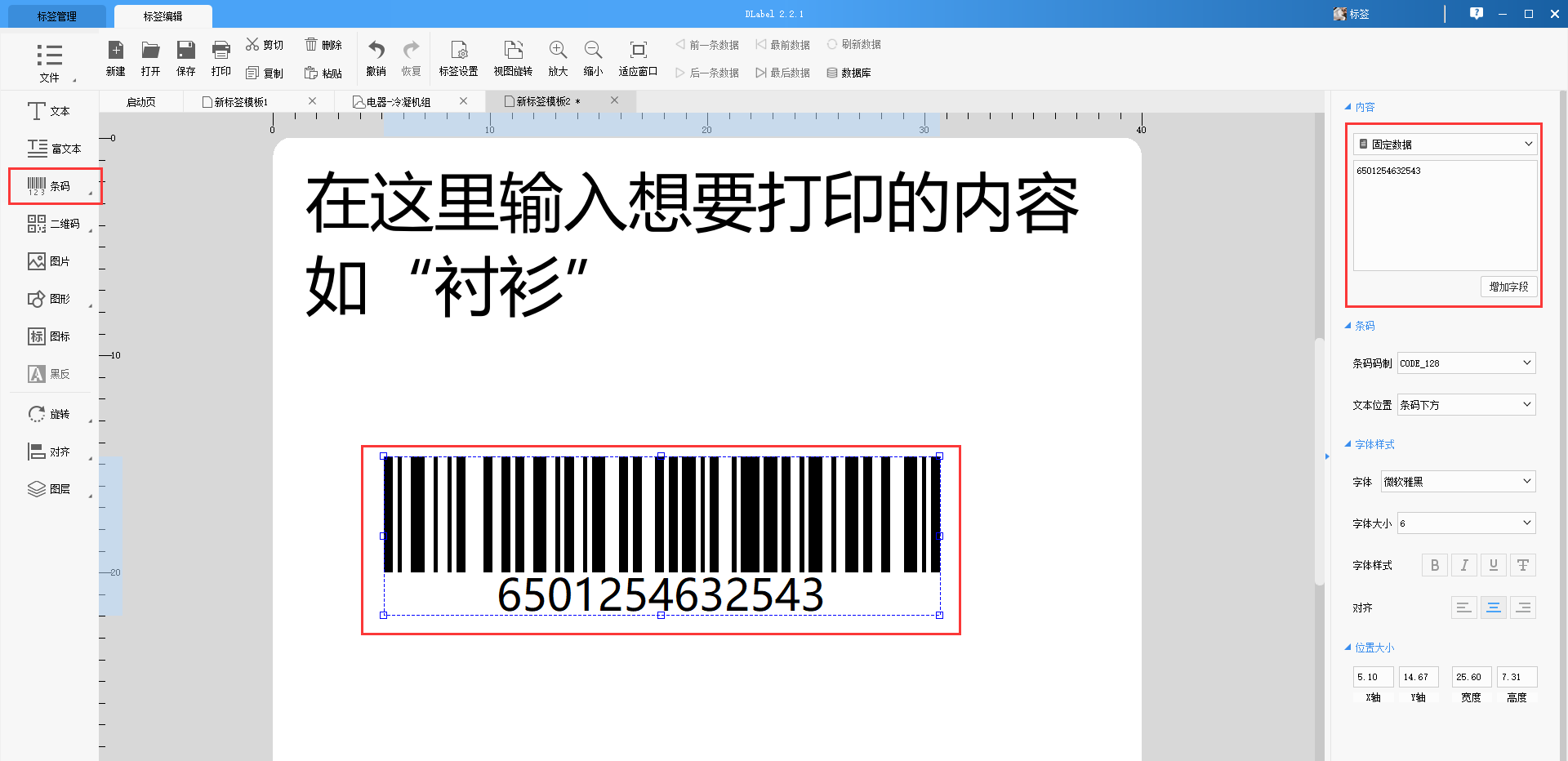This screenshot has width=1568, height=761.
Task: Click the 最前数据 first record button
Action: [x=783, y=45]
